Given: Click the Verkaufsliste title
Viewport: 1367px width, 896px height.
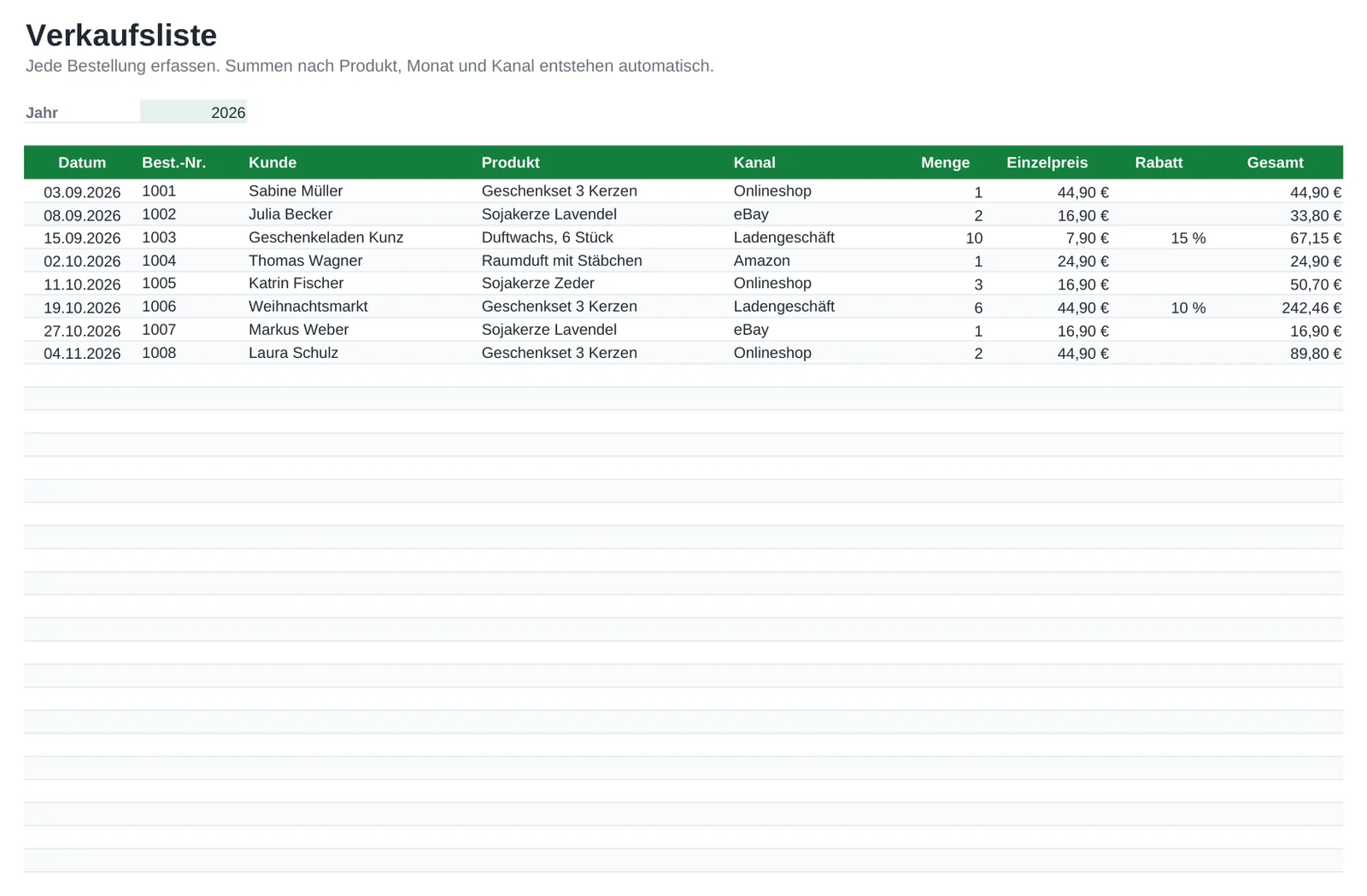Looking at the screenshot, I should point(121,35).
